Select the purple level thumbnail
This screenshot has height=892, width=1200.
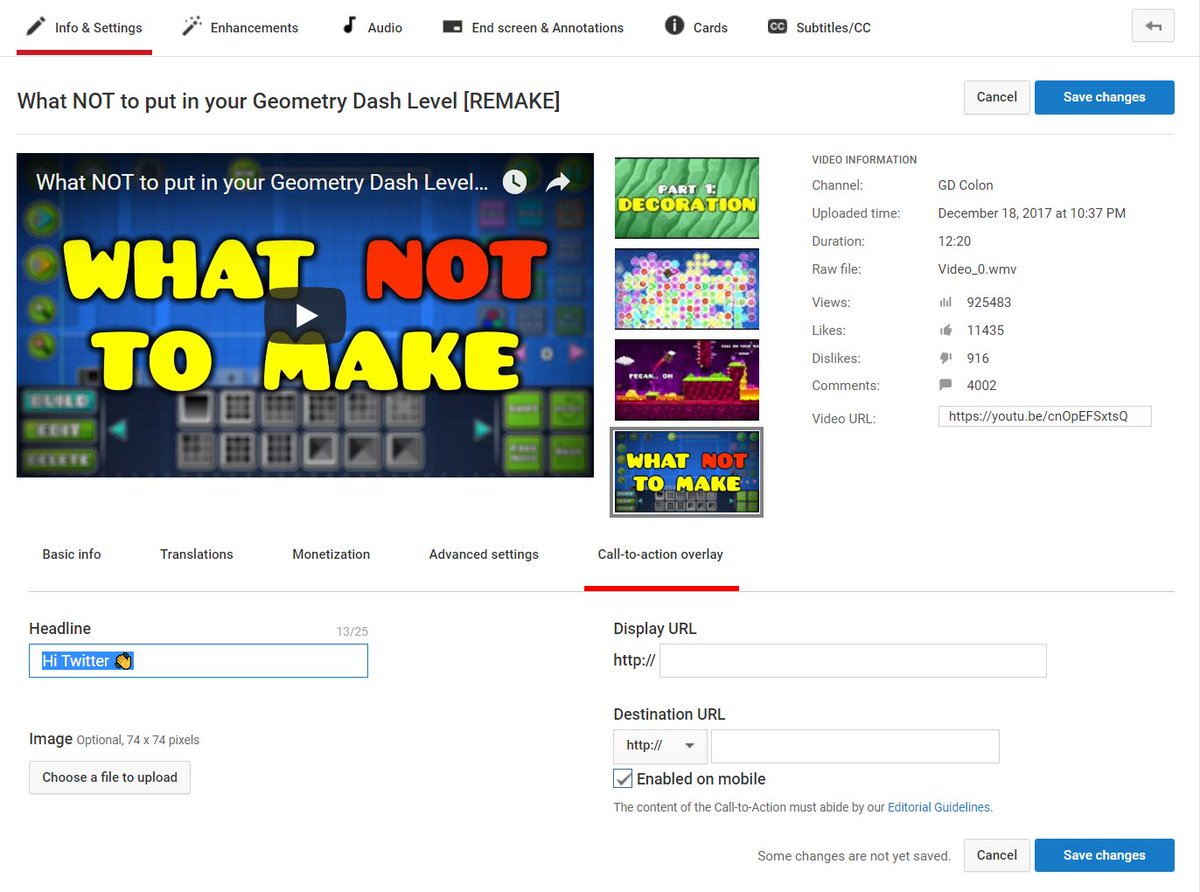click(x=686, y=380)
